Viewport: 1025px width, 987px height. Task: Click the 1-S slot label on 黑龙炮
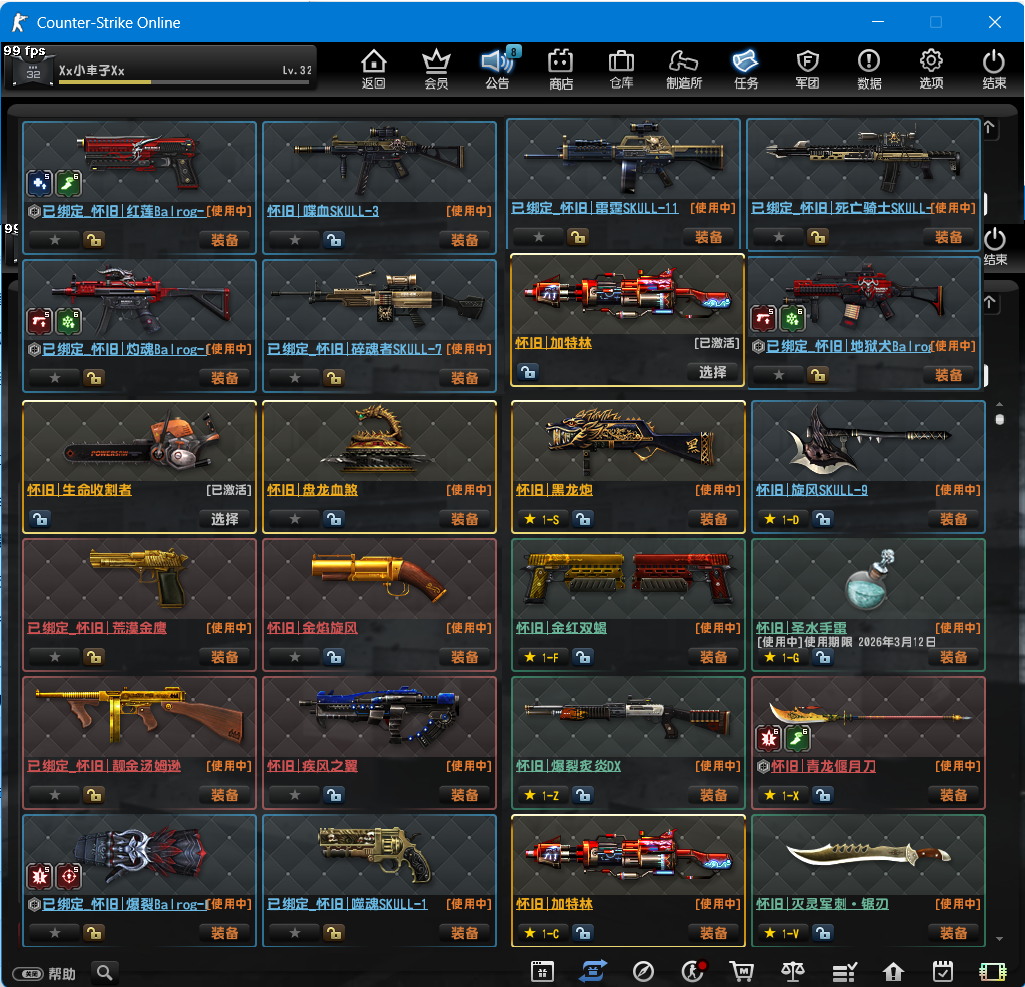pyautogui.click(x=542, y=520)
